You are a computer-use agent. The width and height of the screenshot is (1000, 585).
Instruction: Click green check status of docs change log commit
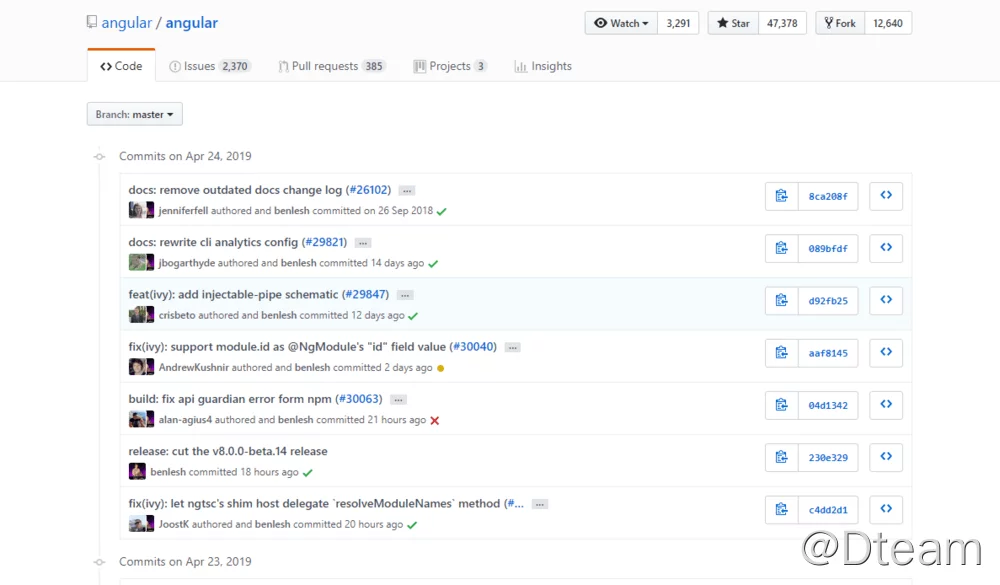coord(441,211)
